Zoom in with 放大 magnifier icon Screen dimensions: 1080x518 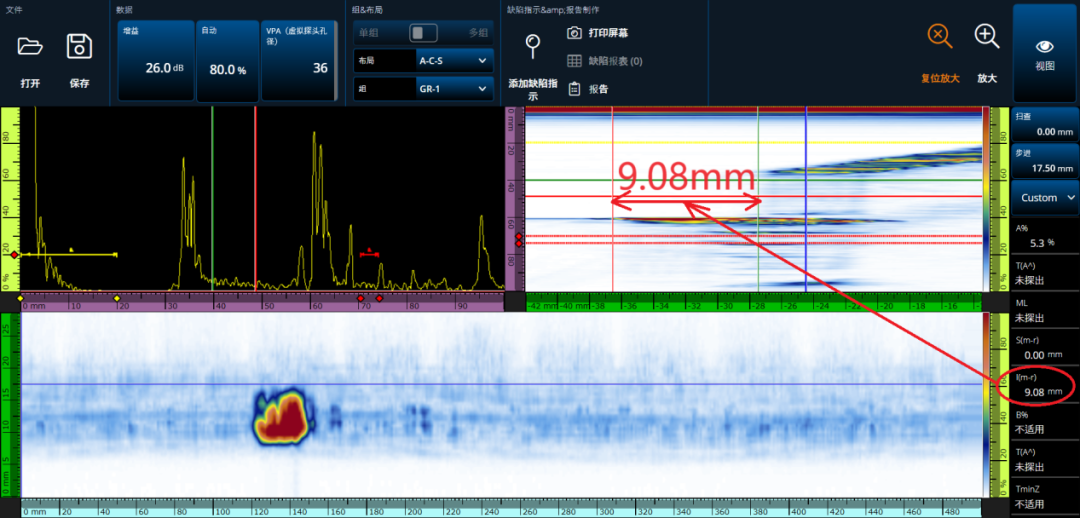point(987,37)
